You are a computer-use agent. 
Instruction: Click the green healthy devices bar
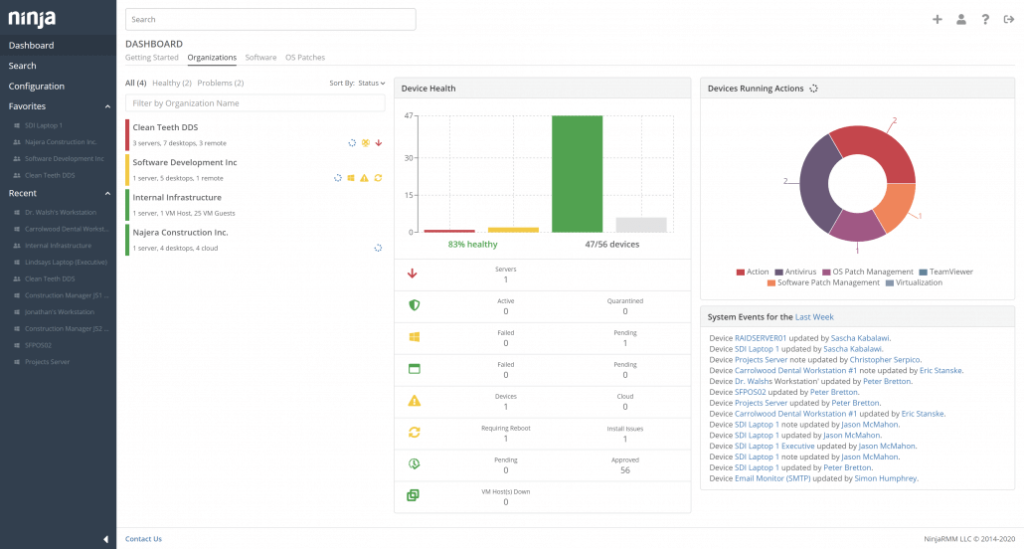coord(577,174)
